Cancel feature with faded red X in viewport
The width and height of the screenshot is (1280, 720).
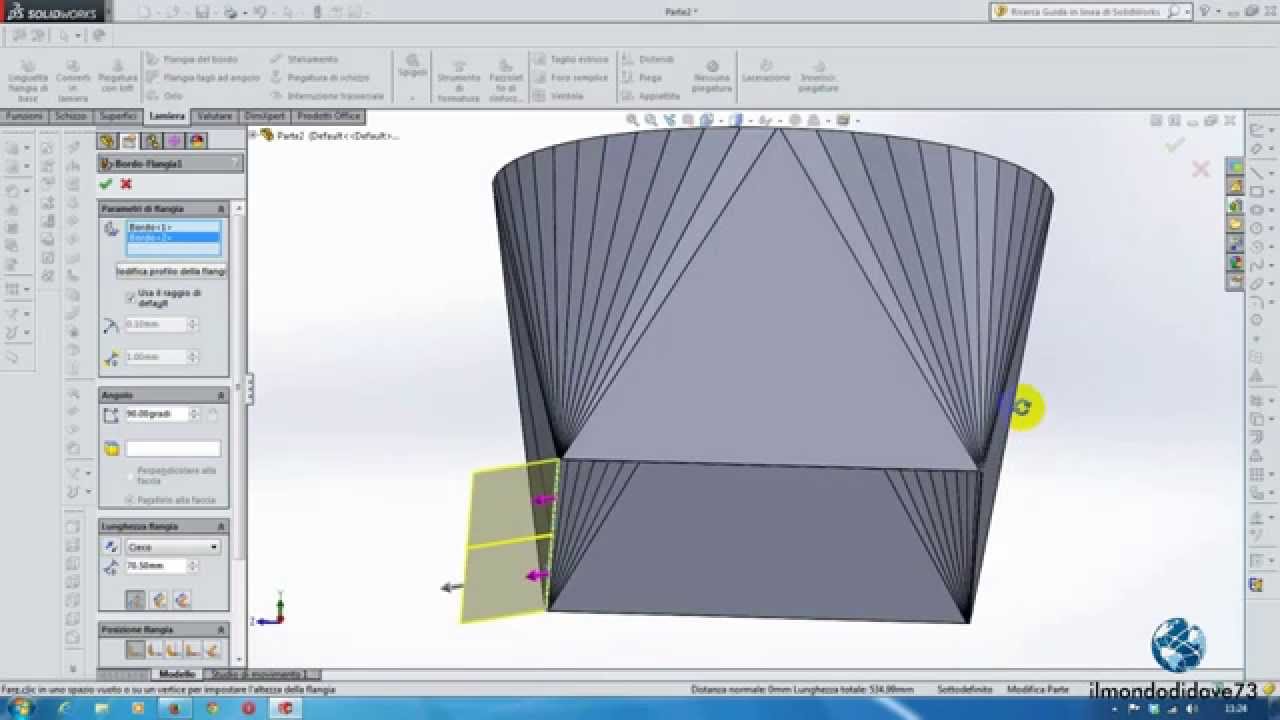1201,169
